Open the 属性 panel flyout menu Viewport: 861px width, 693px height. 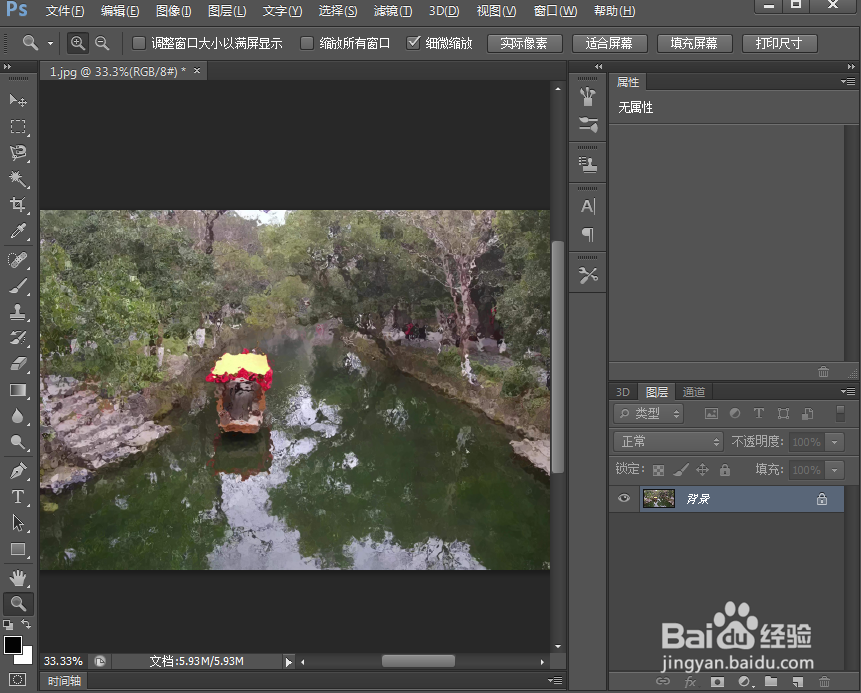pyautogui.click(x=848, y=81)
